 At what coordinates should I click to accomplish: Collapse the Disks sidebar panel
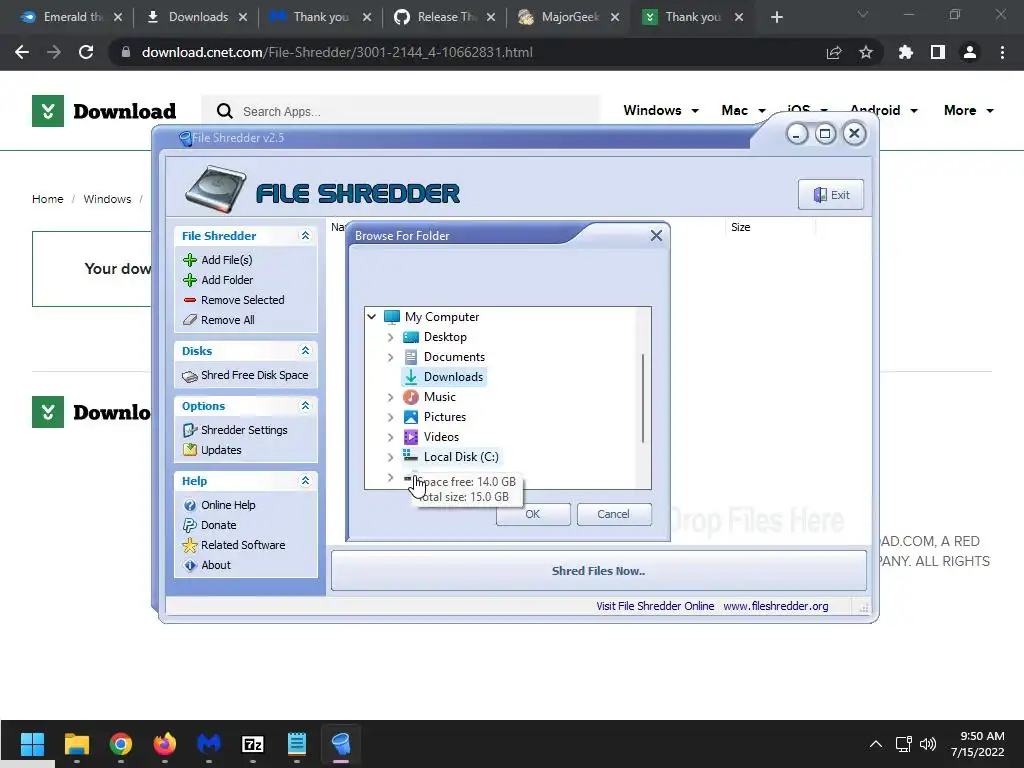[305, 351]
